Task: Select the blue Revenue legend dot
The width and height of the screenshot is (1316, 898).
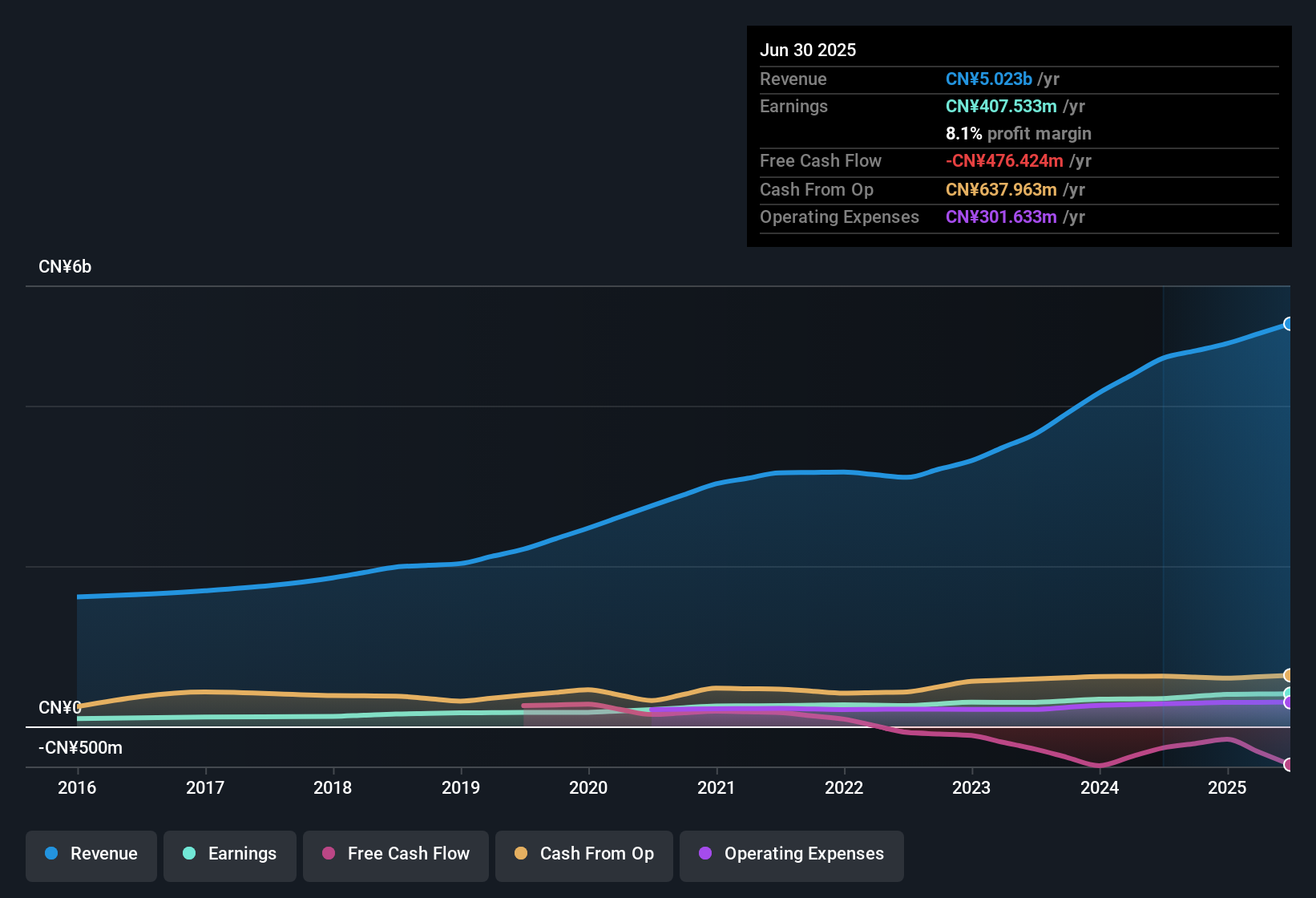Action: (x=50, y=854)
